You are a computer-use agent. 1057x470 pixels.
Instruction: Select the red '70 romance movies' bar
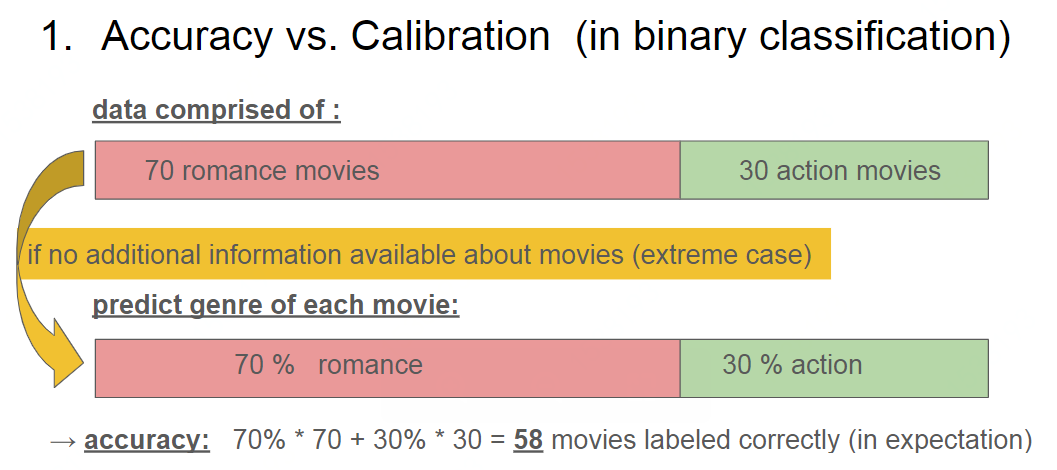click(x=387, y=170)
